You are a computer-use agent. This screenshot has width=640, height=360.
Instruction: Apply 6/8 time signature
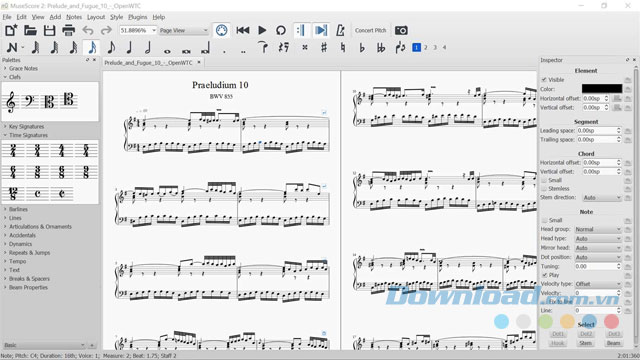tap(61, 172)
